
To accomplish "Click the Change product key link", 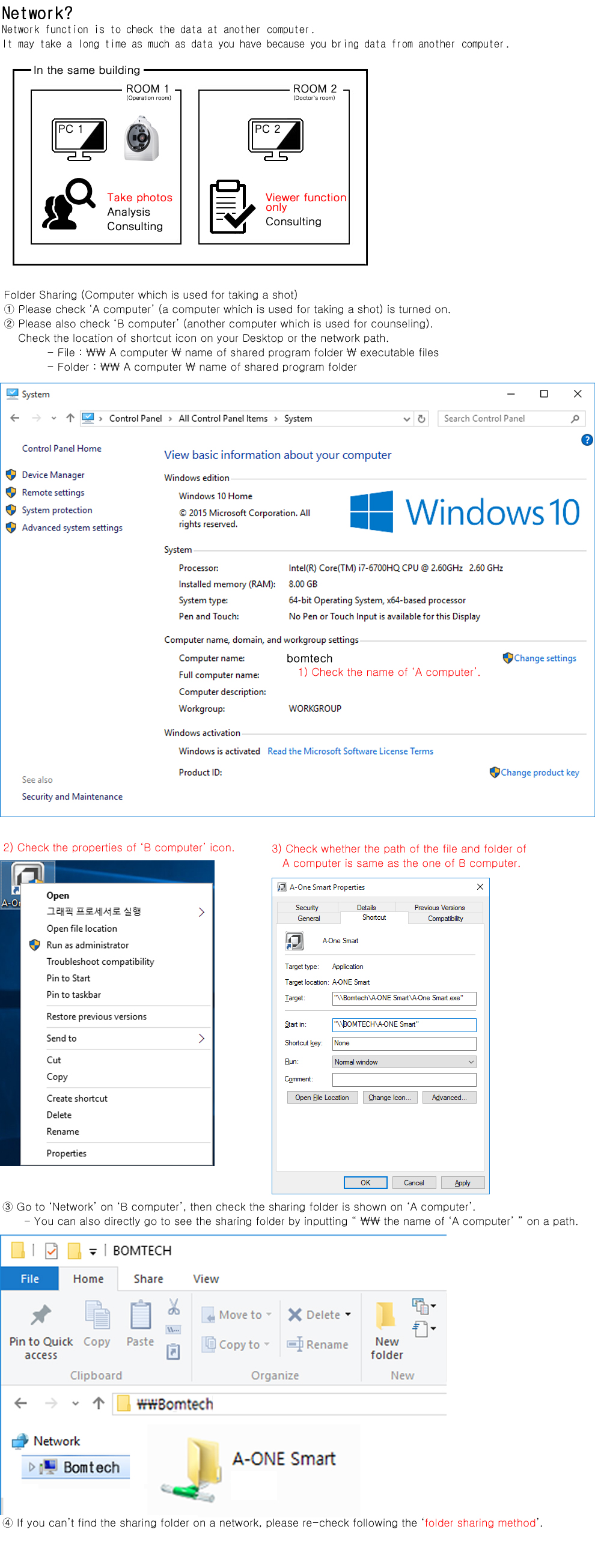I will click(x=540, y=773).
